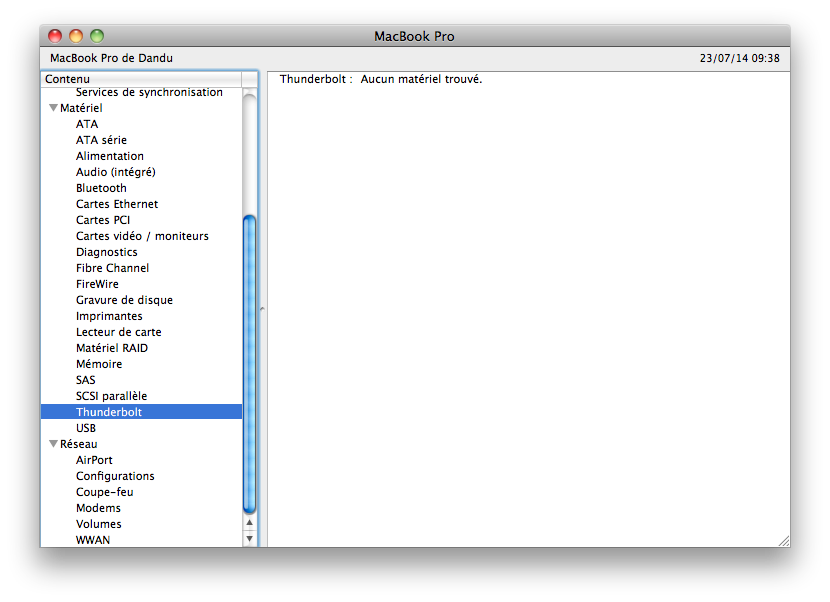The width and height of the screenshot is (830, 602).
Task: Select SCSI parallèle entry
Action: tap(111, 396)
